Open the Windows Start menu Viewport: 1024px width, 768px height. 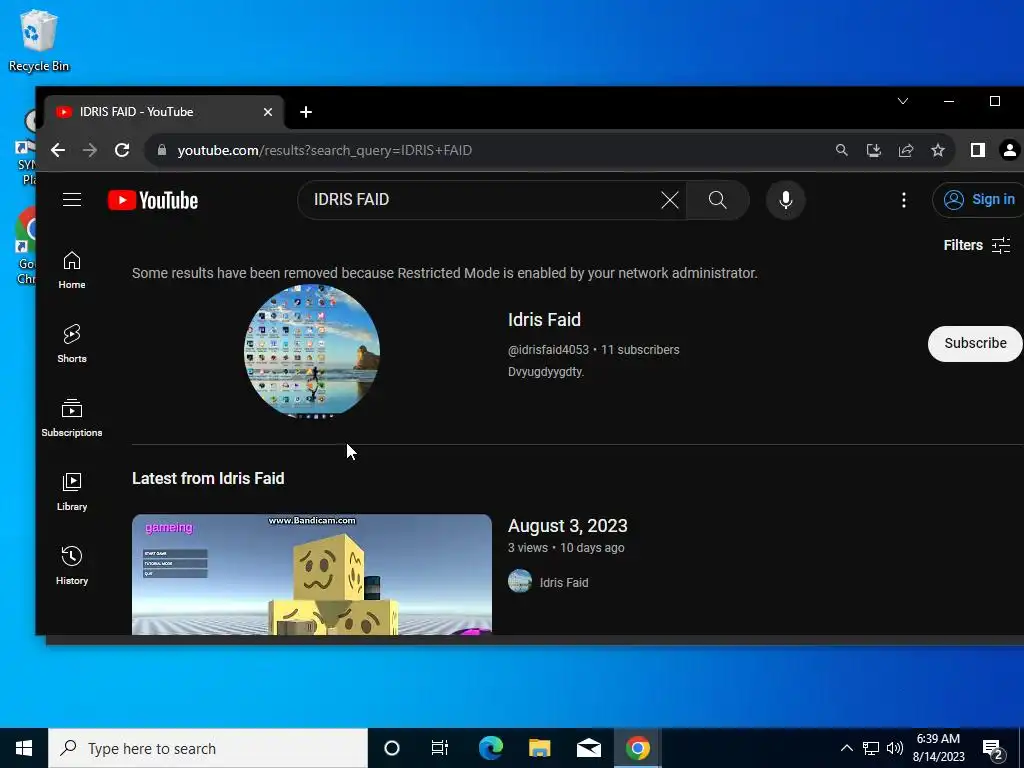coord(24,748)
